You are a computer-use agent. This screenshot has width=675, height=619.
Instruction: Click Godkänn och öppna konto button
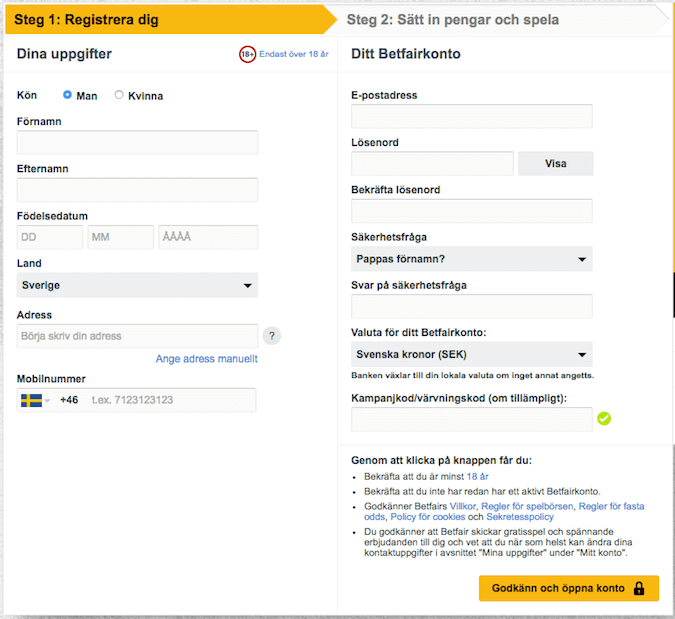click(569, 588)
